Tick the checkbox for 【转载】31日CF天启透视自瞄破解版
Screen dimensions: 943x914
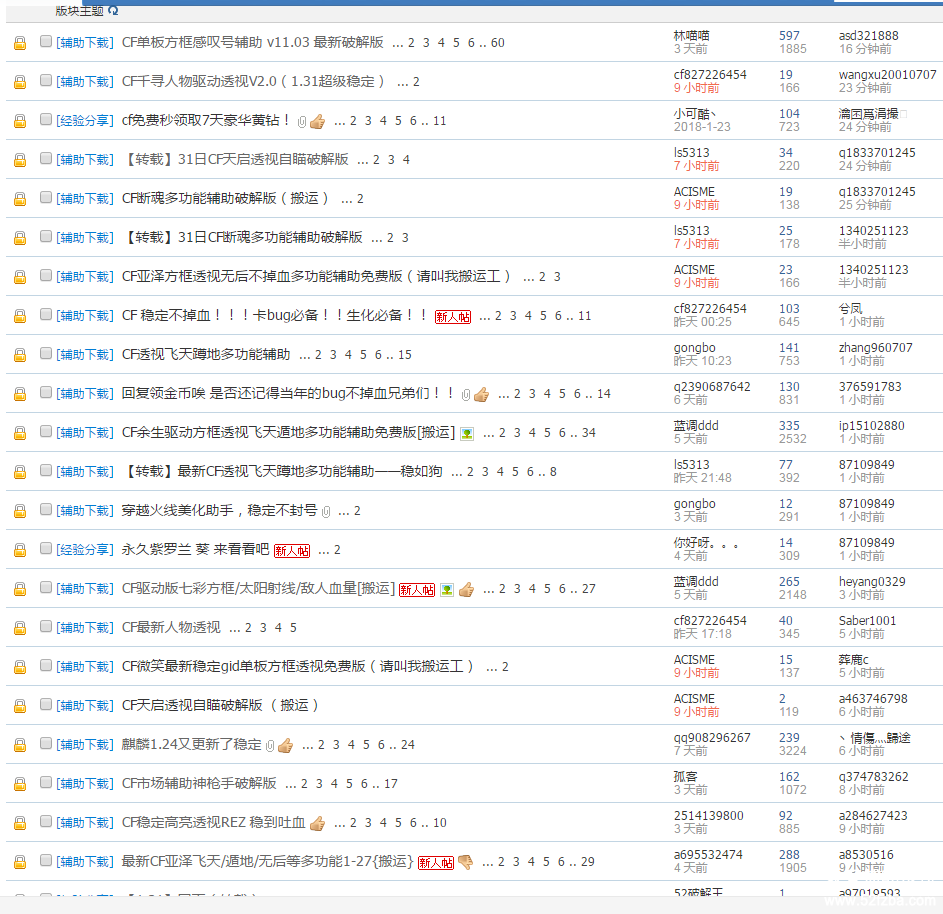point(46,158)
